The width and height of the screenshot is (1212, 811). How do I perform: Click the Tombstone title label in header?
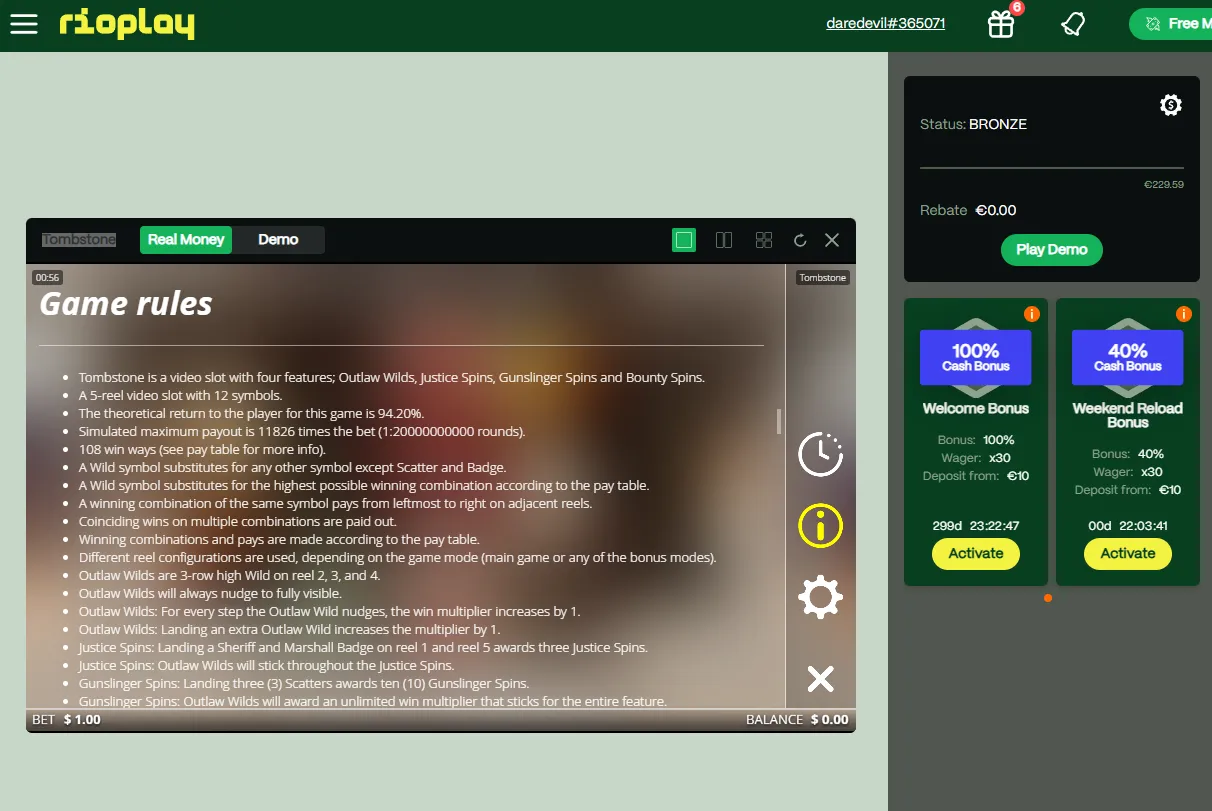point(79,240)
